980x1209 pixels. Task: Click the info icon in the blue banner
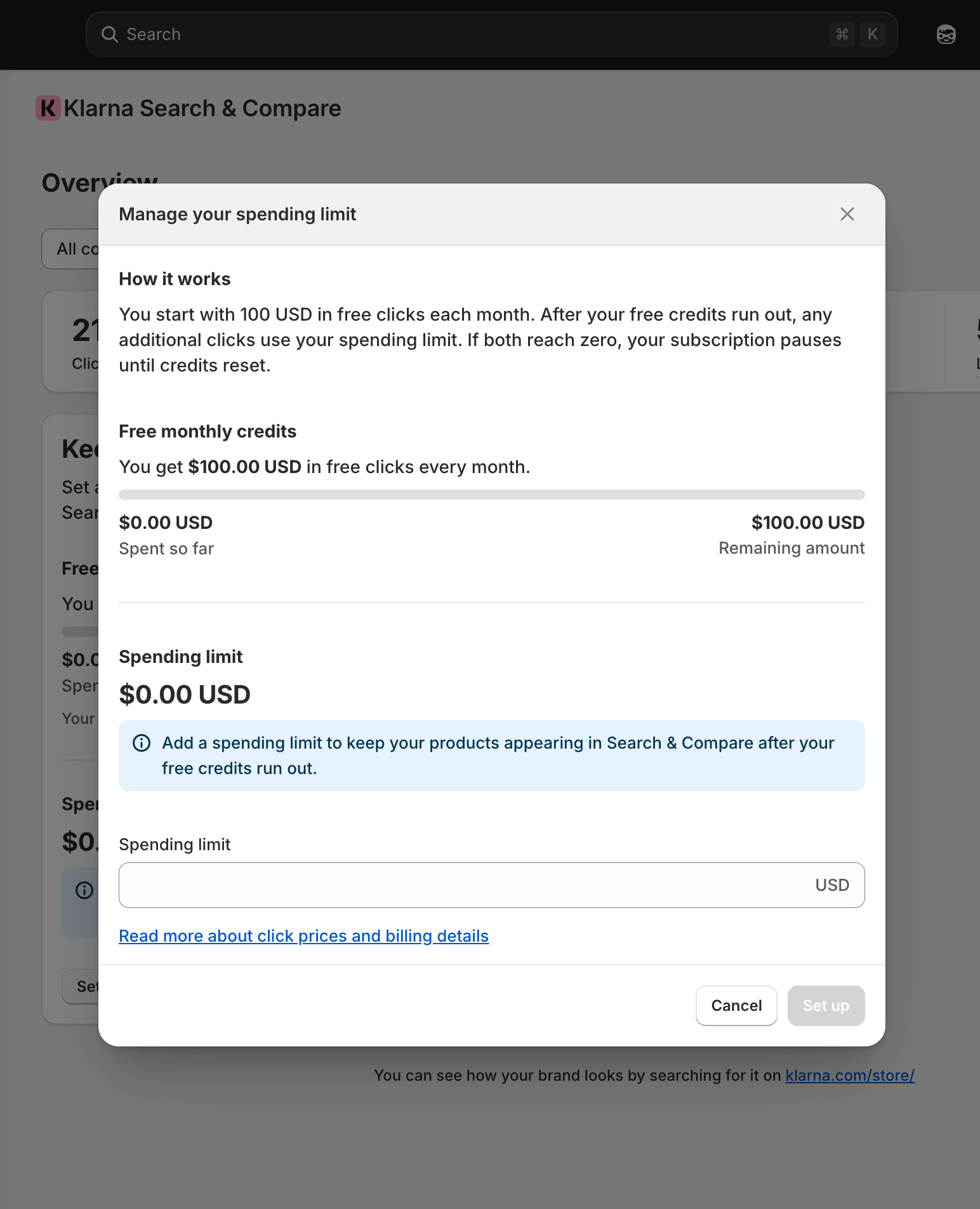coord(142,743)
